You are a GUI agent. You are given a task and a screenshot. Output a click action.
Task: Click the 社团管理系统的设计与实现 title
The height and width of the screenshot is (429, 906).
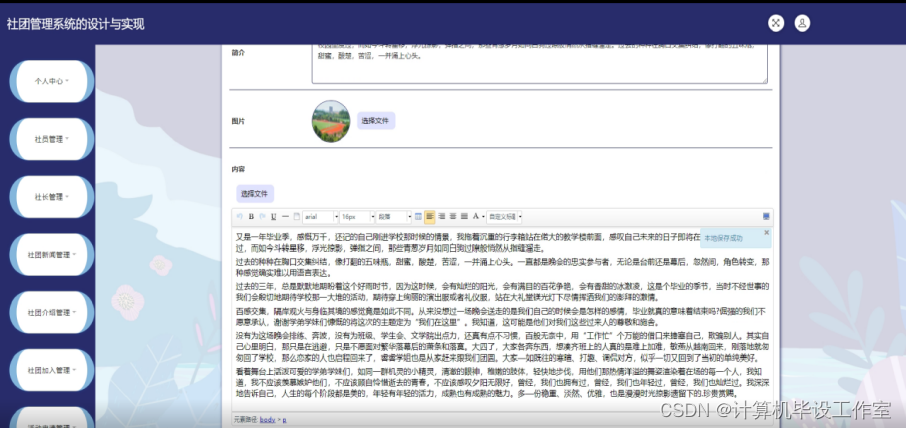76,24
